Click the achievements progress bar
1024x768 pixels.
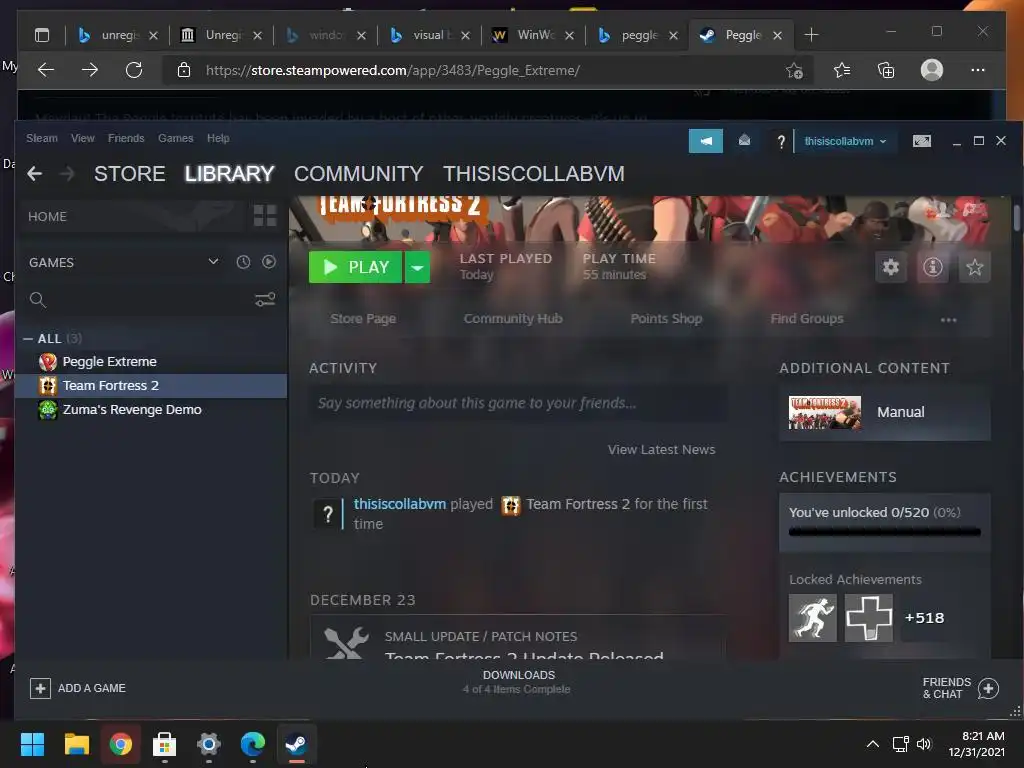[884, 532]
